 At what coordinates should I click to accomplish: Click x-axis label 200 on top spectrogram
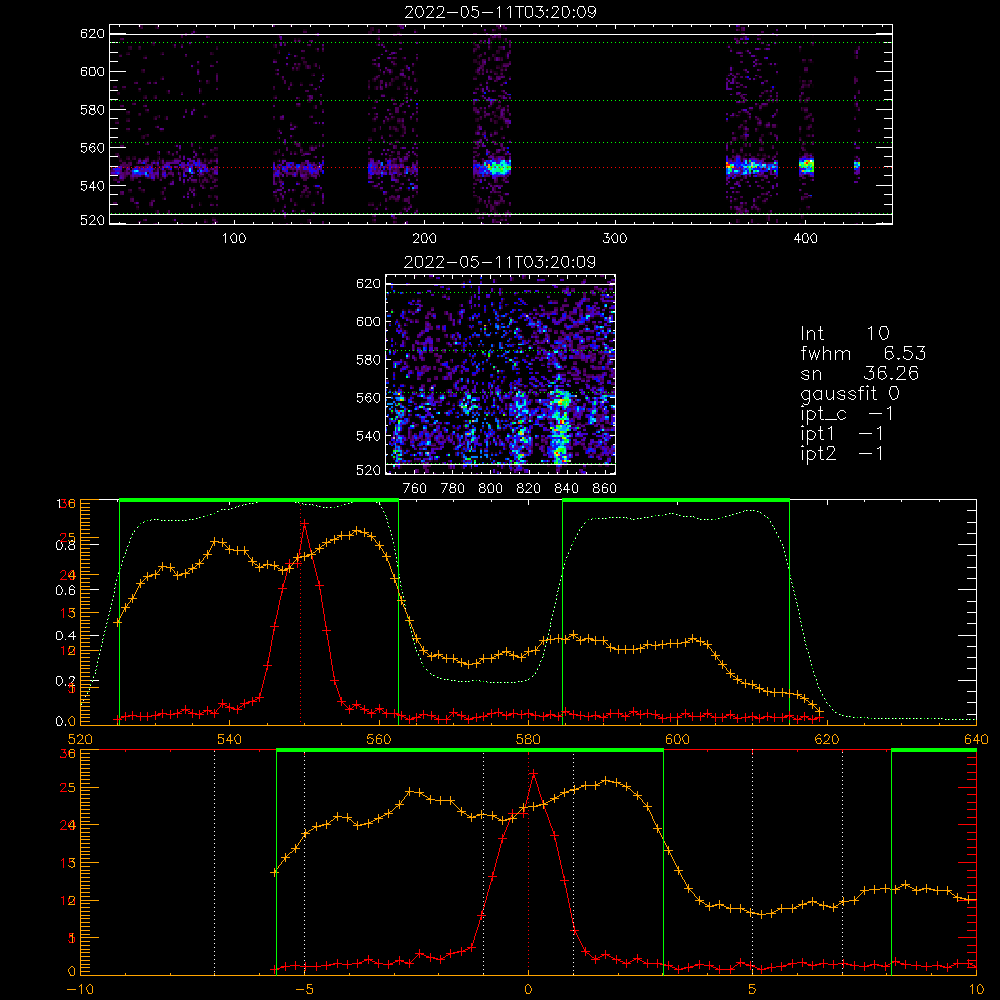[x=424, y=239]
